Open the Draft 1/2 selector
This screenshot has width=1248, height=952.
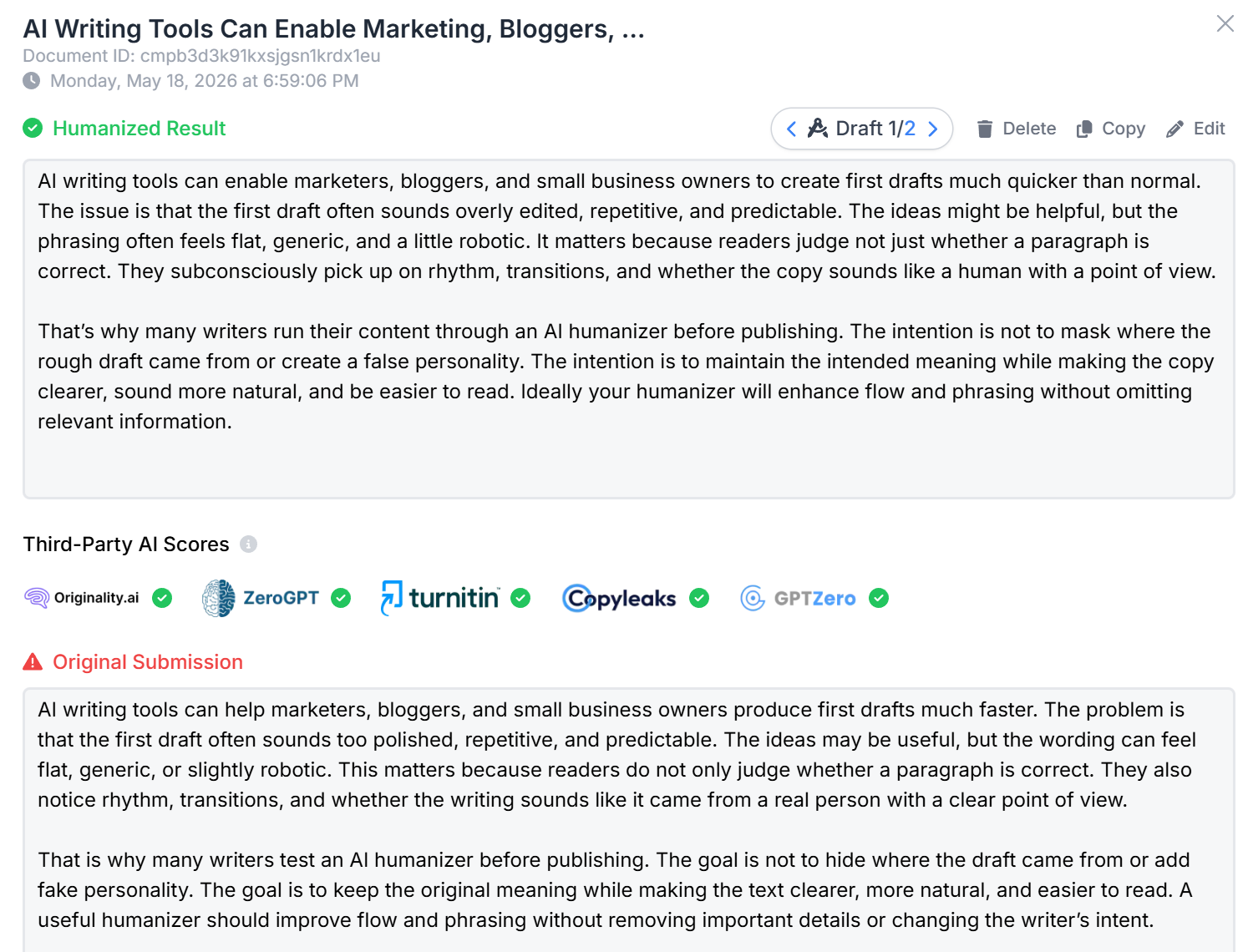coord(861,129)
